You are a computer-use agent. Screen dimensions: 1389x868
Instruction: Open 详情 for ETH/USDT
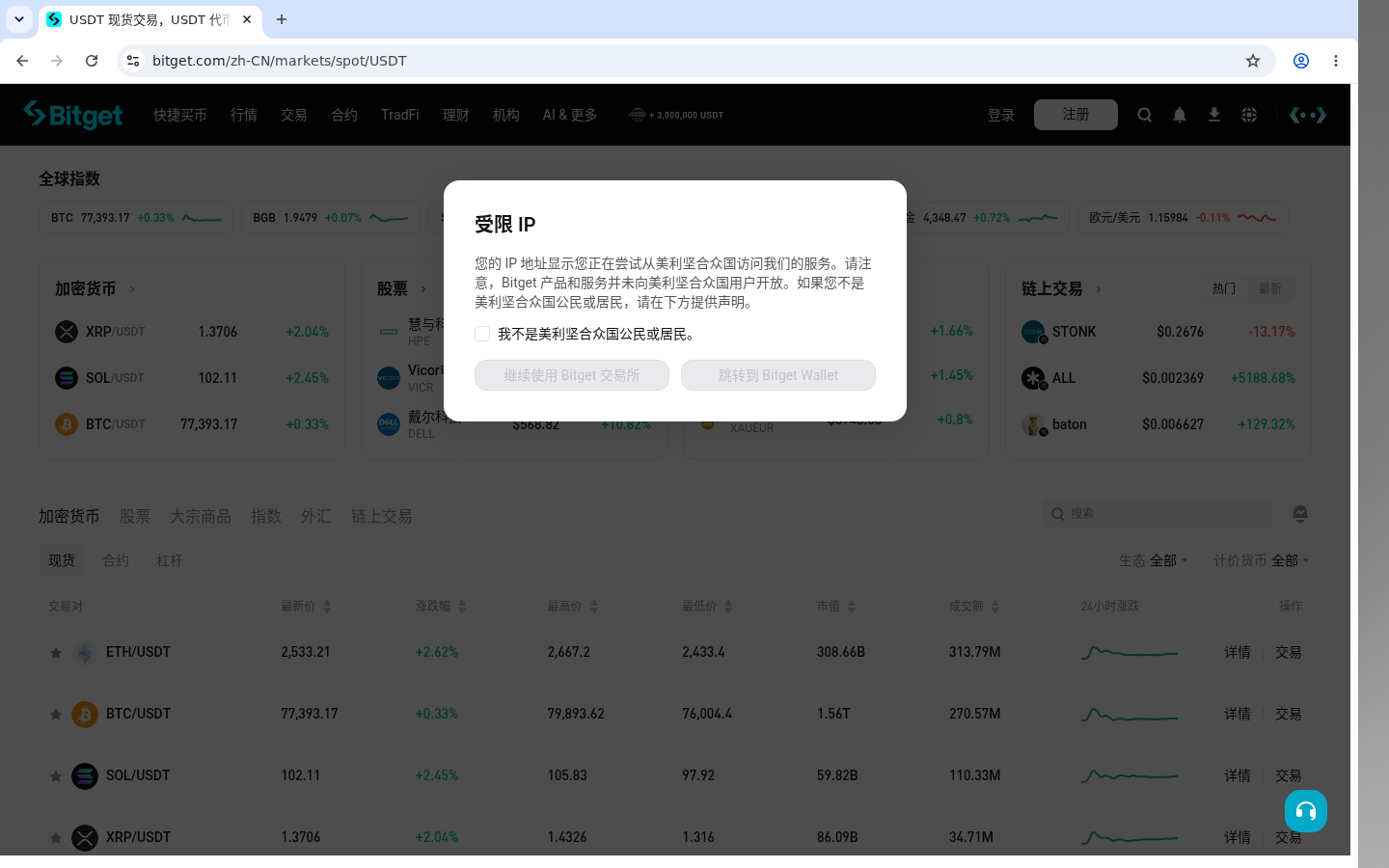click(1238, 653)
